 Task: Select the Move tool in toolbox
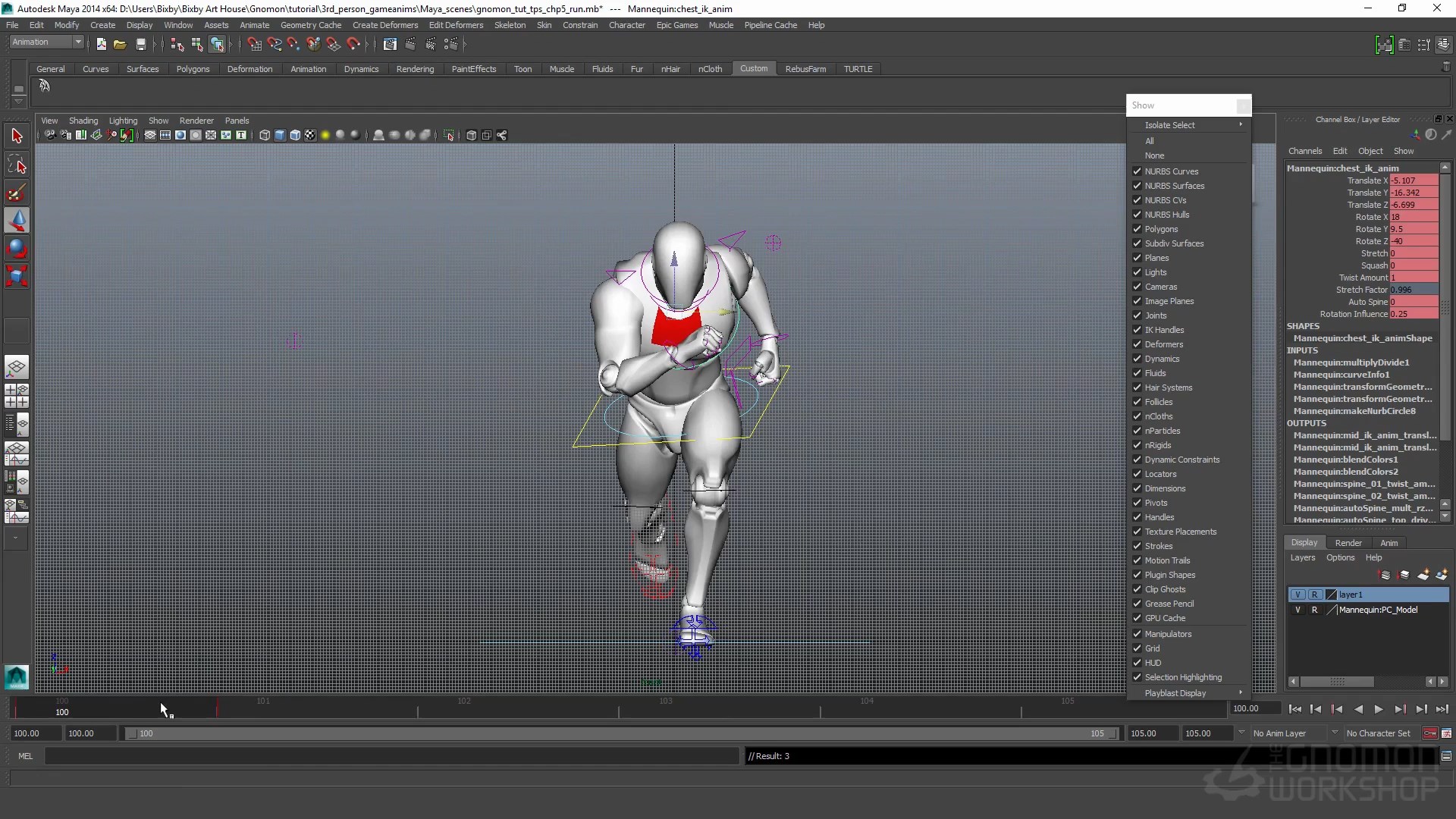(17, 221)
